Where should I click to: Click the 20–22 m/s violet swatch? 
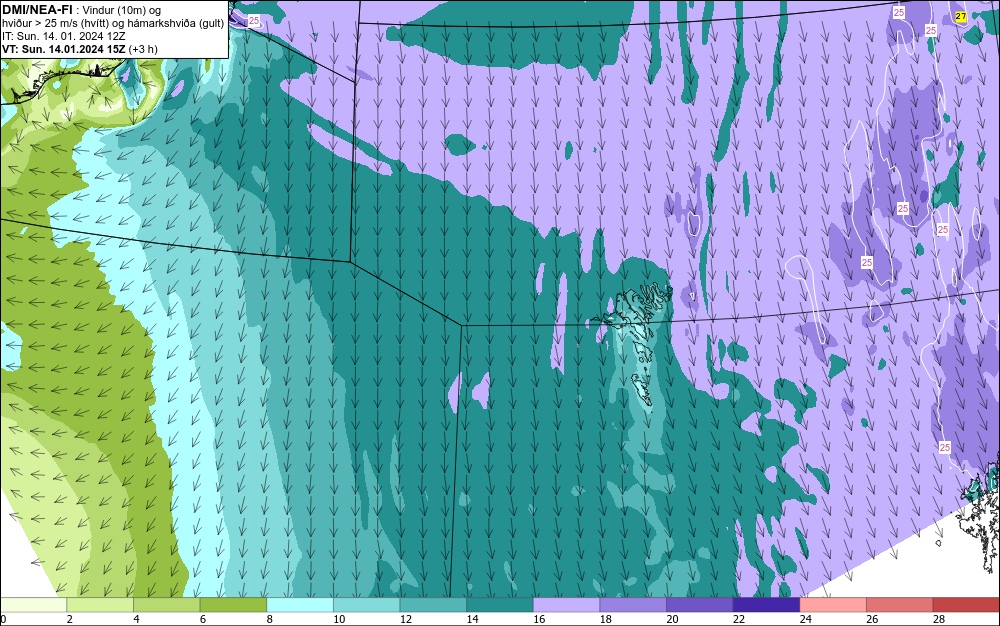tap(700, 604)
